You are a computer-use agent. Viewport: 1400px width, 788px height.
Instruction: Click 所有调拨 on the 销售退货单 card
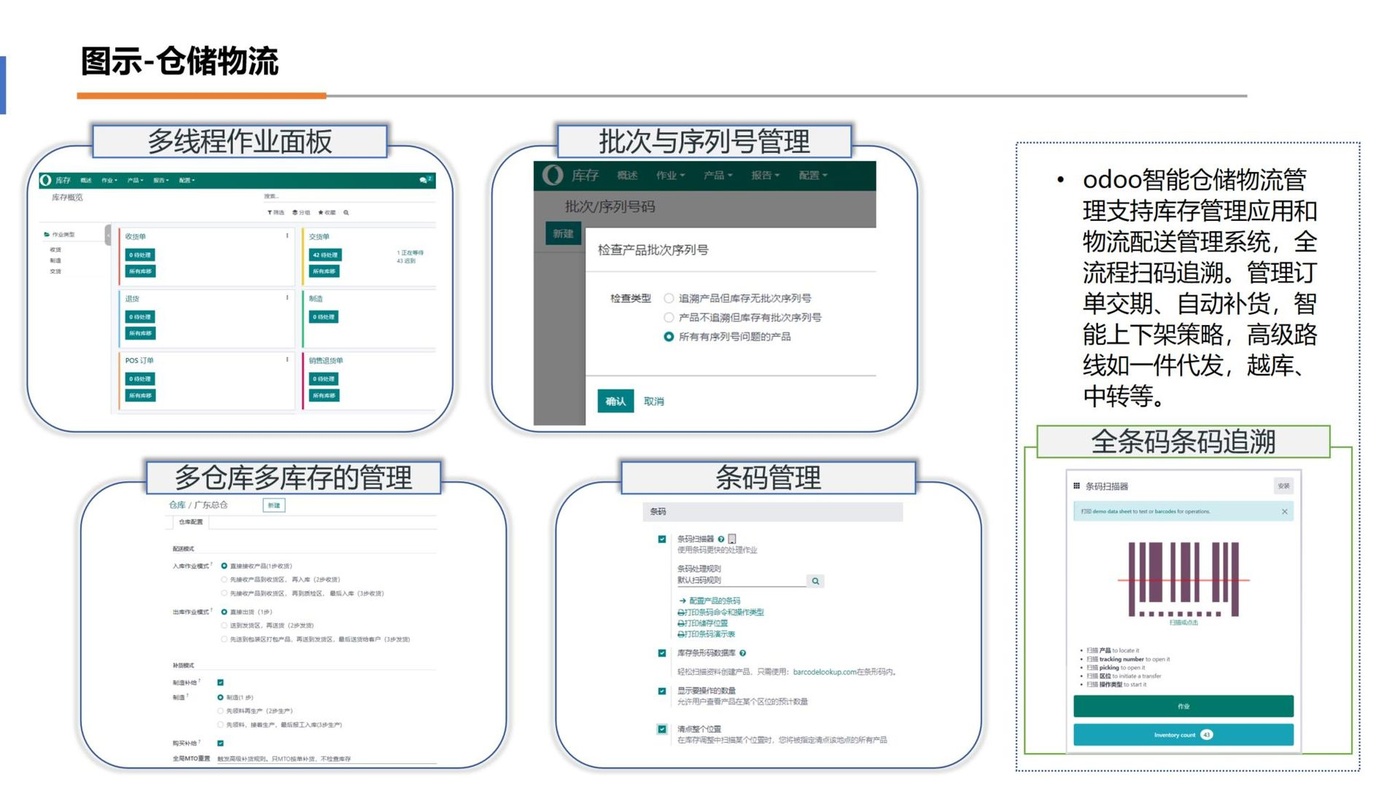pyautogui.click(x=324, y=395)
